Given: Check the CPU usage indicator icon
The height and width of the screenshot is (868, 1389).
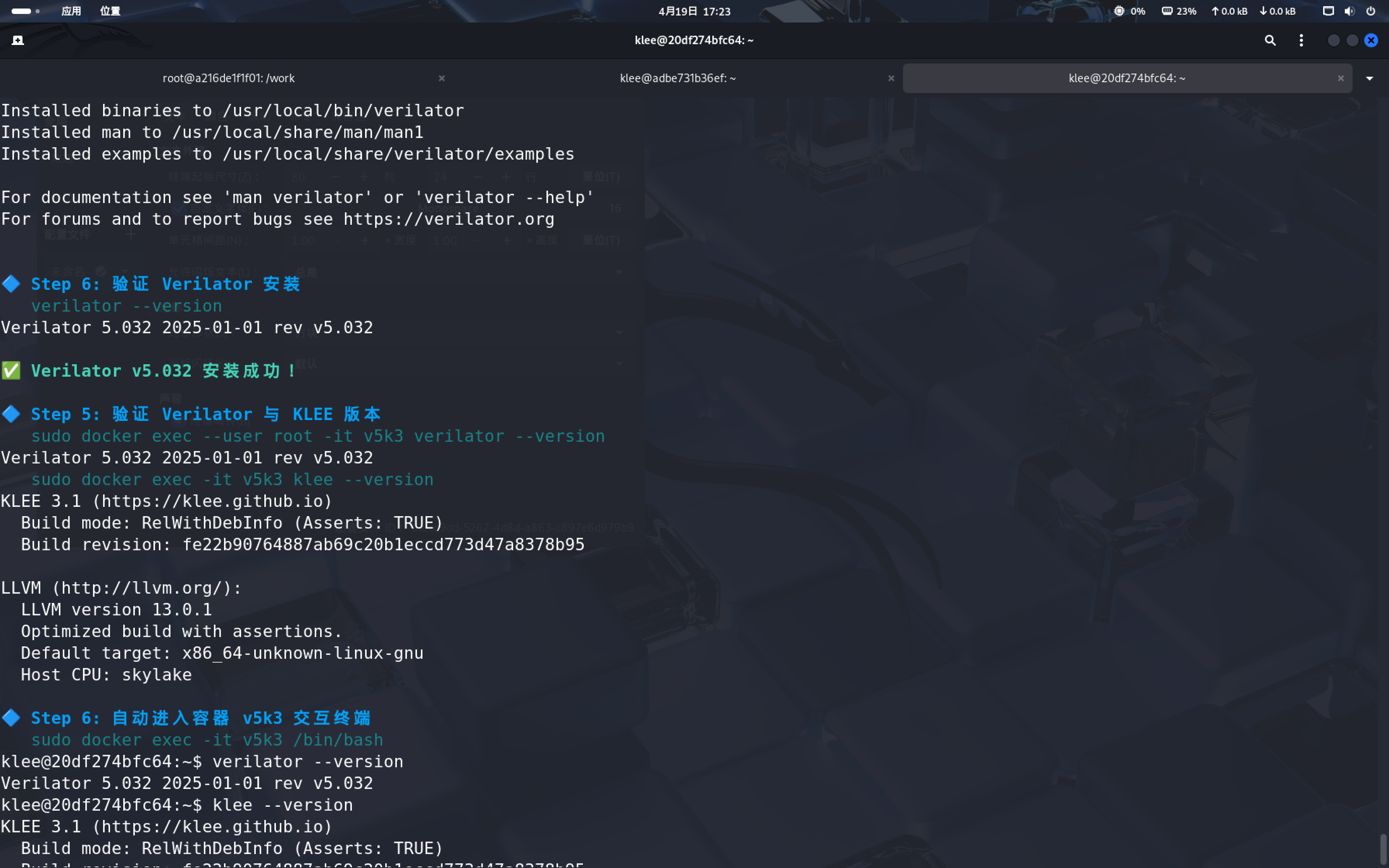Looking at the screenshot, I should [x=1119, y=11].
